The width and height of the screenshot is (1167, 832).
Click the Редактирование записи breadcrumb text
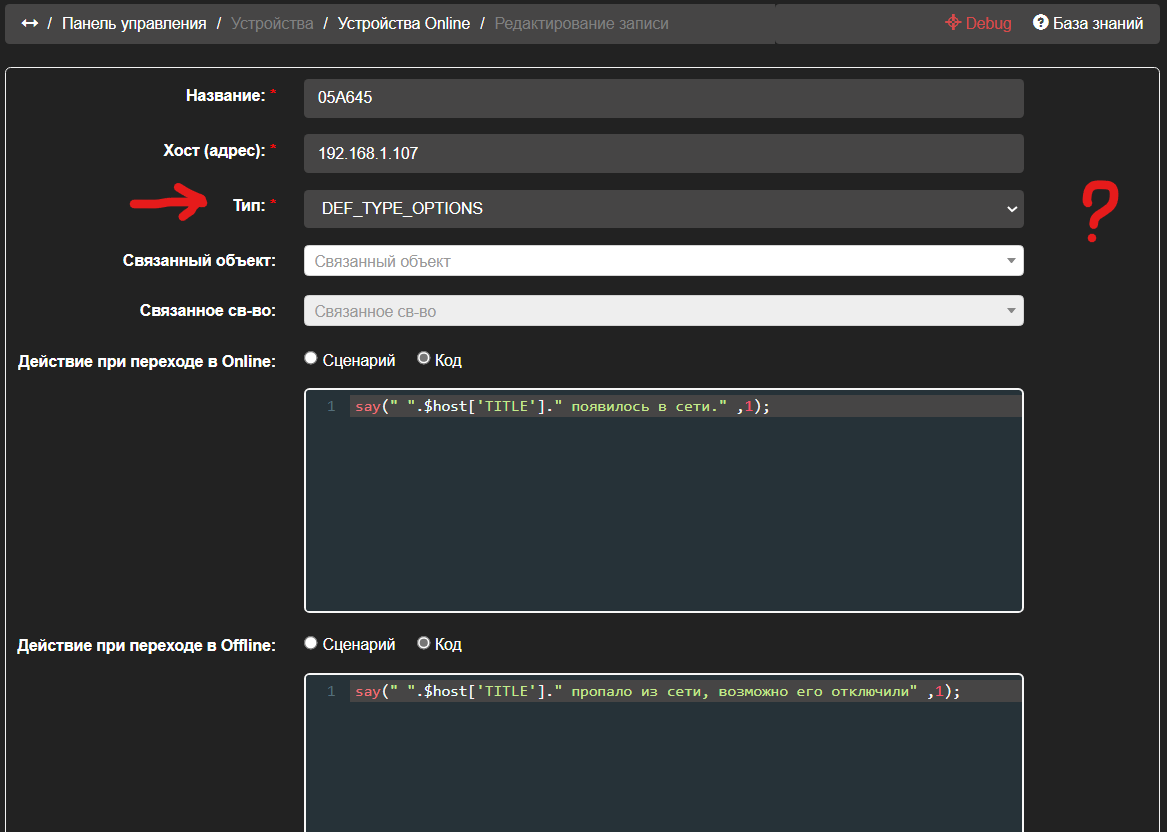(x=581, y=23)
